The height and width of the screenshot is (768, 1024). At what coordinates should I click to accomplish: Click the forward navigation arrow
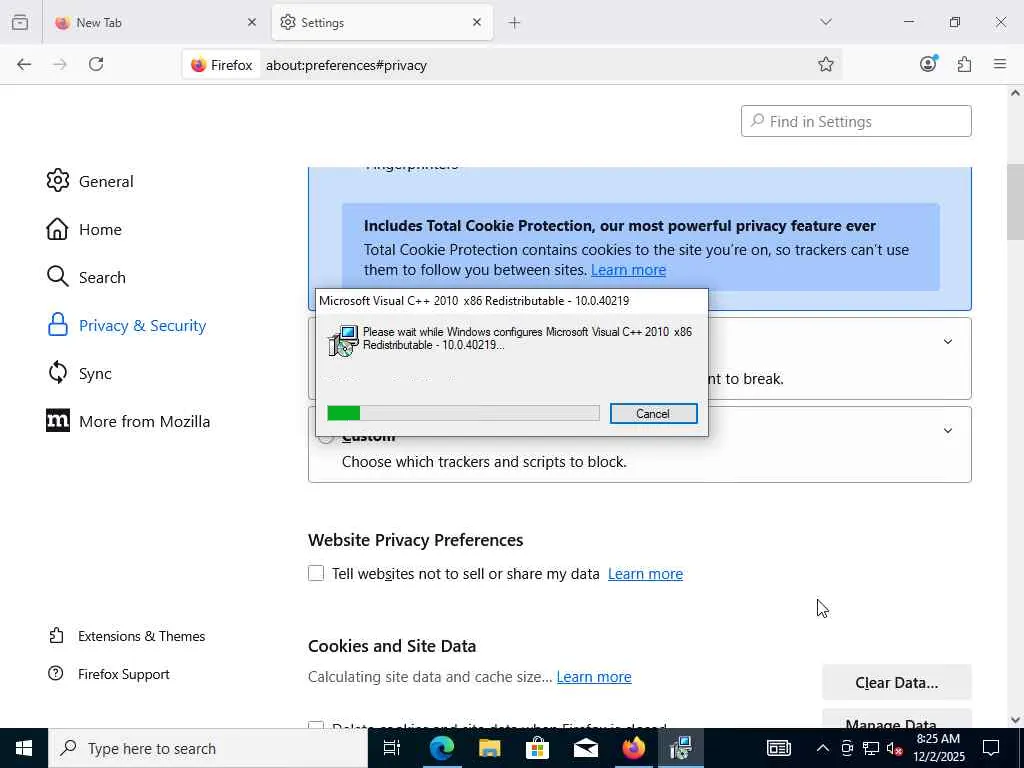(x=60, y=64)
